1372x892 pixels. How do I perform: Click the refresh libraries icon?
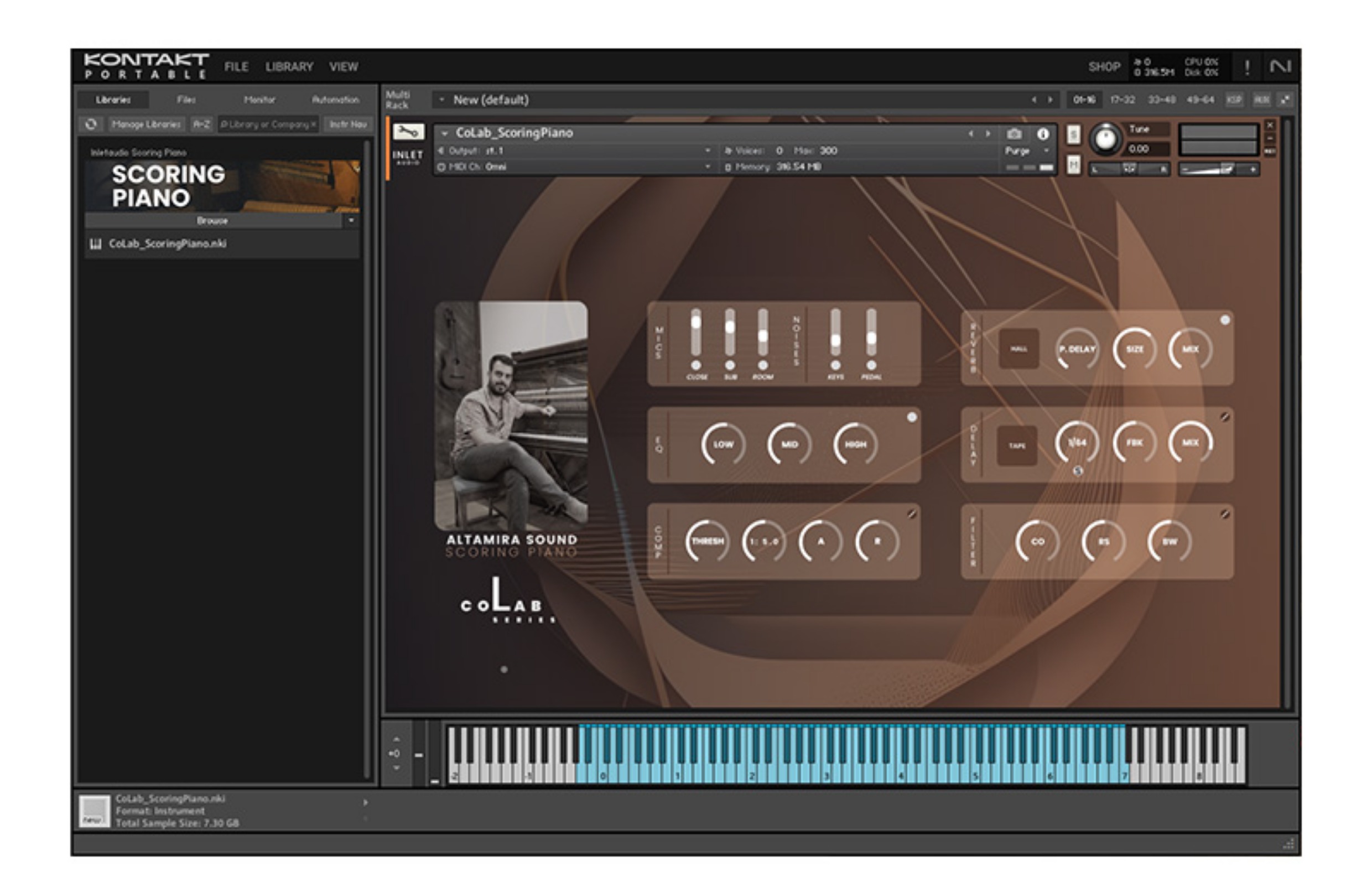click(x=91, y=124)
